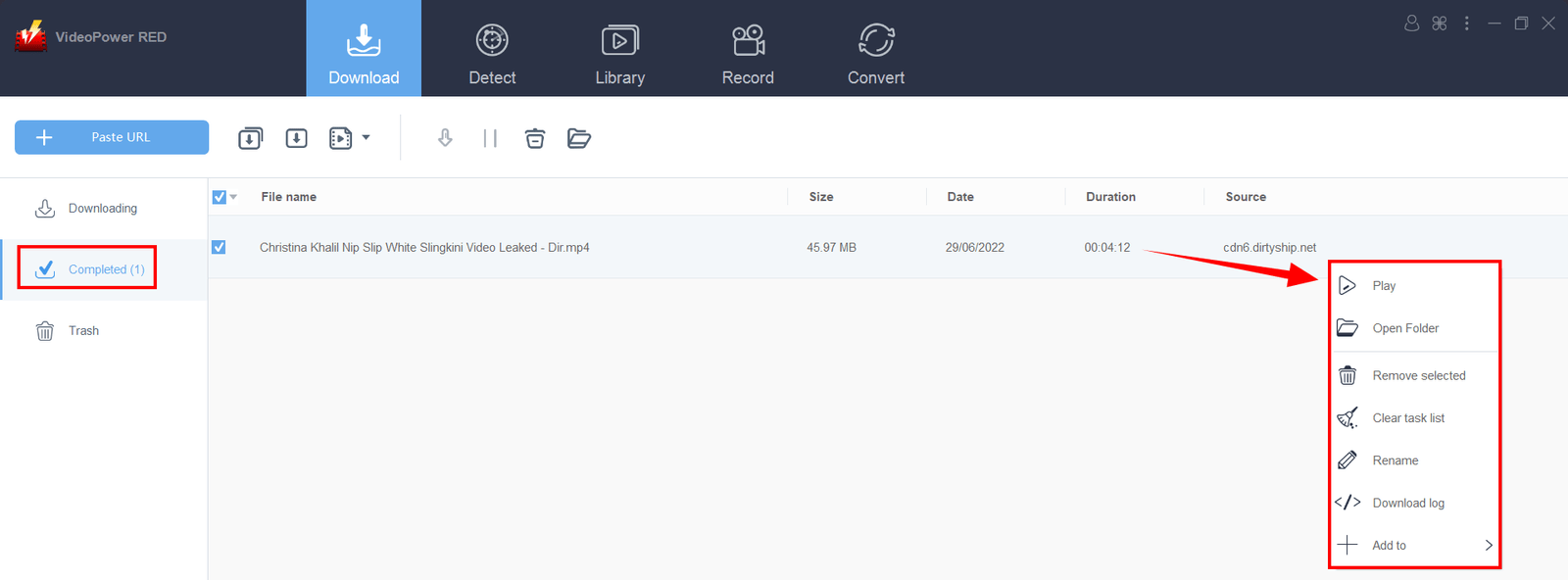Sort by Date column header
Image resolution: width=1568 pixels, height=580 pixels.
click(960, 197)
